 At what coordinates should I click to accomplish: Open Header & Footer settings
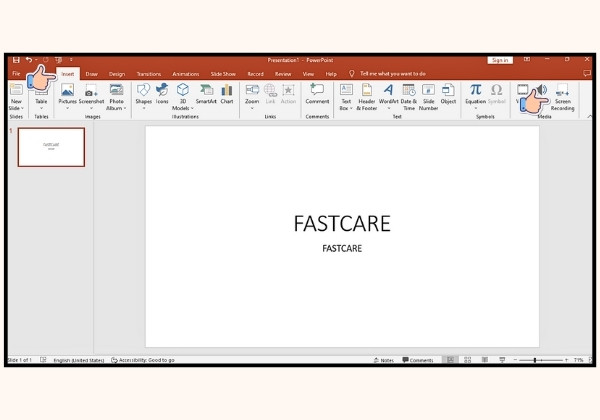point(367,97)
